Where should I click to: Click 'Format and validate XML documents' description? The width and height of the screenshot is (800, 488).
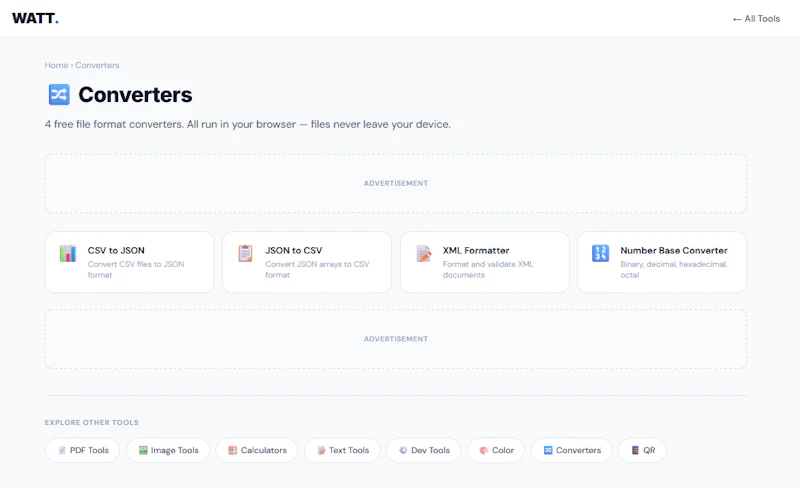click(488, 270)
